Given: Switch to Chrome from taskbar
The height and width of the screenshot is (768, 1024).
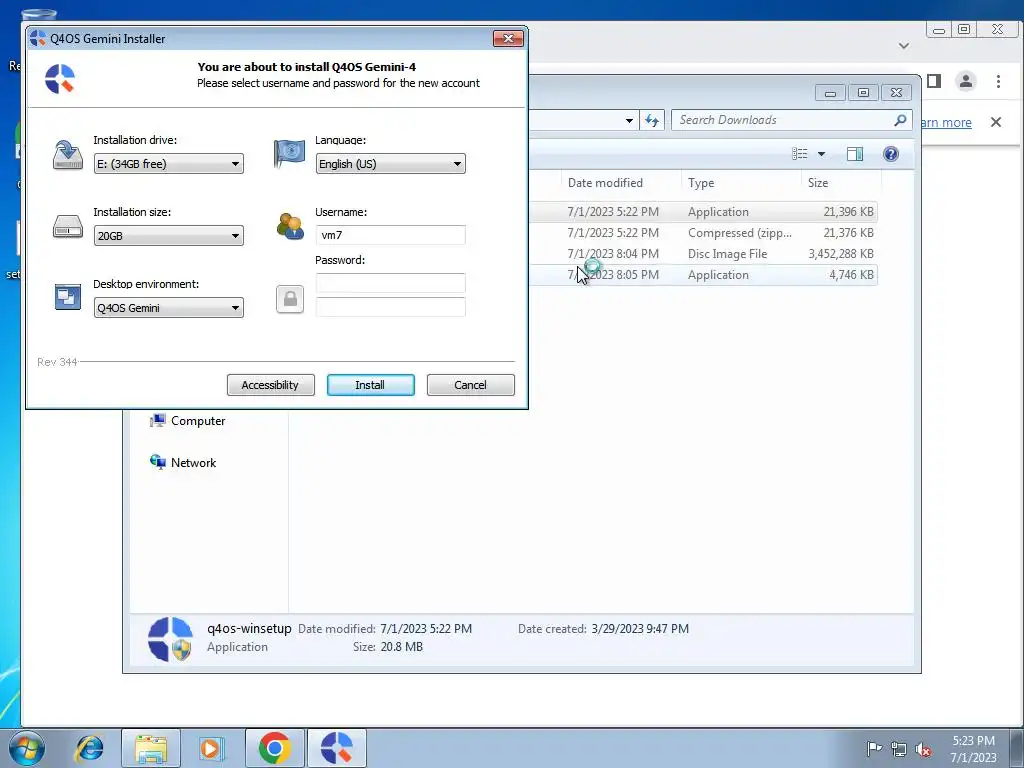Looking at the screenshot, I should (x=274, y=748).
